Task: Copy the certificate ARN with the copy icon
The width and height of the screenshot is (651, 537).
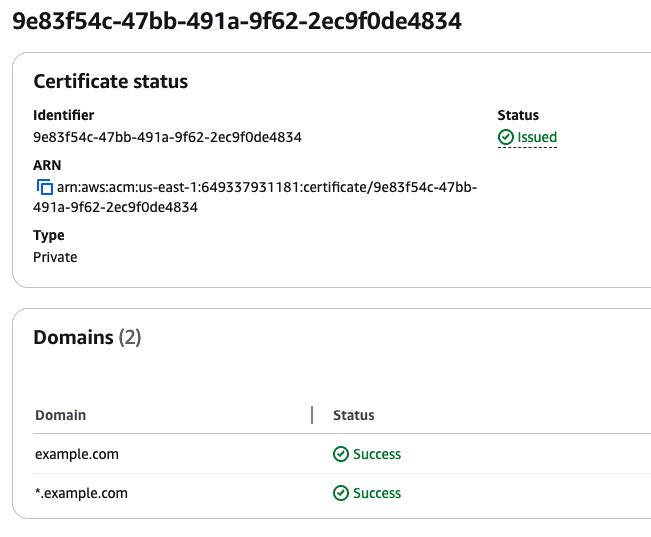Action: coord(45,187)
